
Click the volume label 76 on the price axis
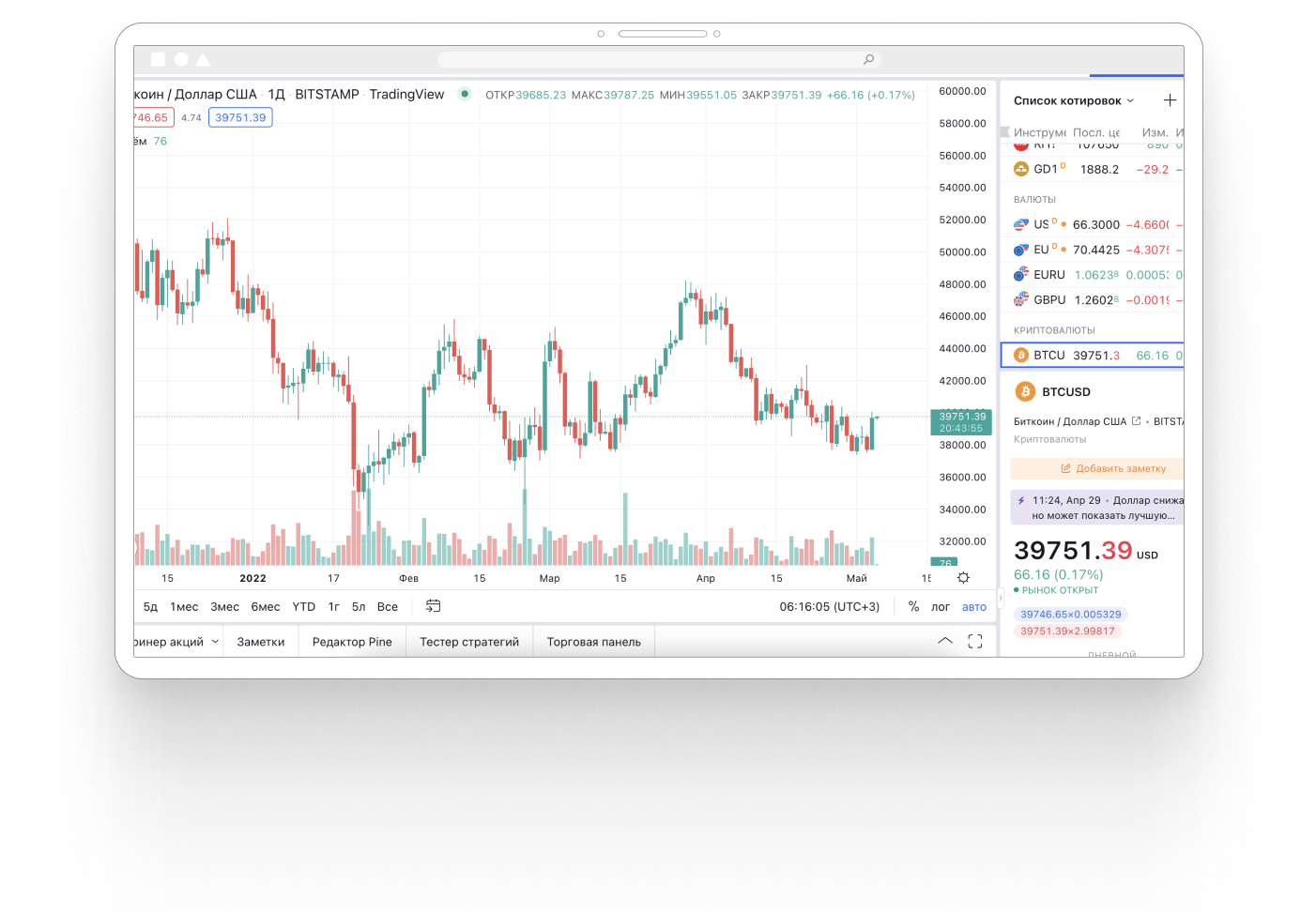(x=944, y=563)
